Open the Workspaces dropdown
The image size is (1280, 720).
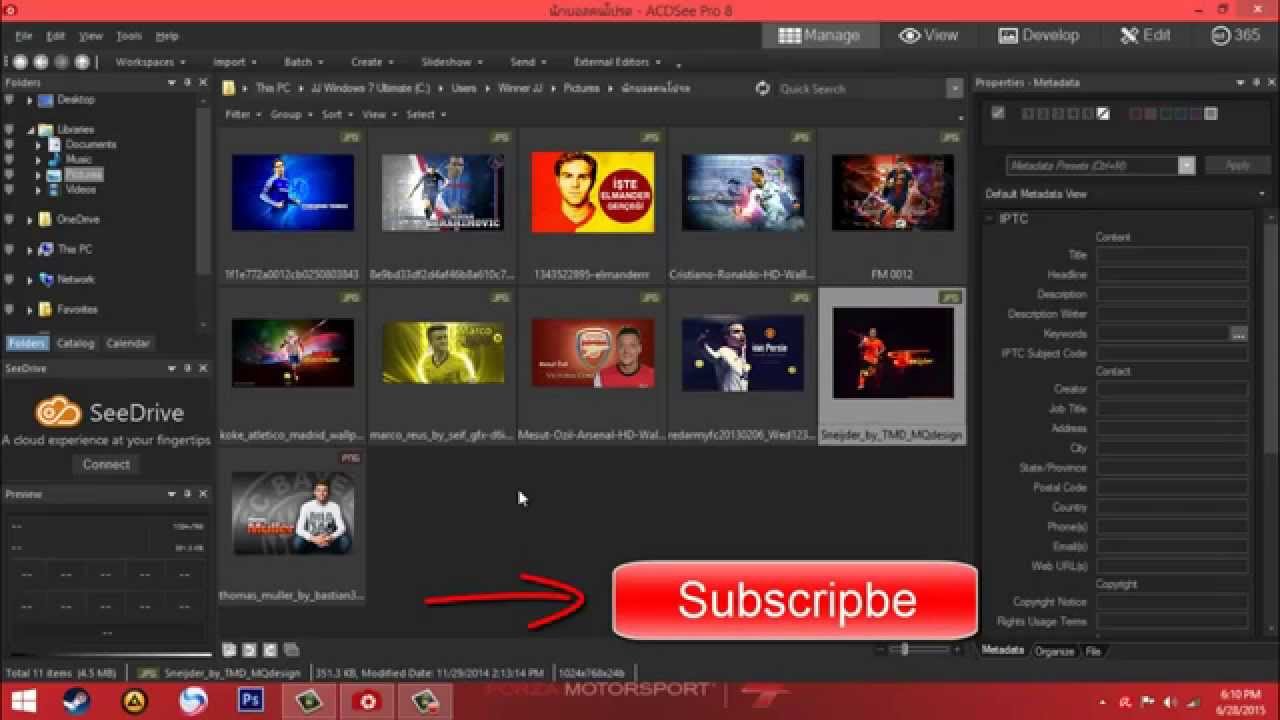point(150,62)
